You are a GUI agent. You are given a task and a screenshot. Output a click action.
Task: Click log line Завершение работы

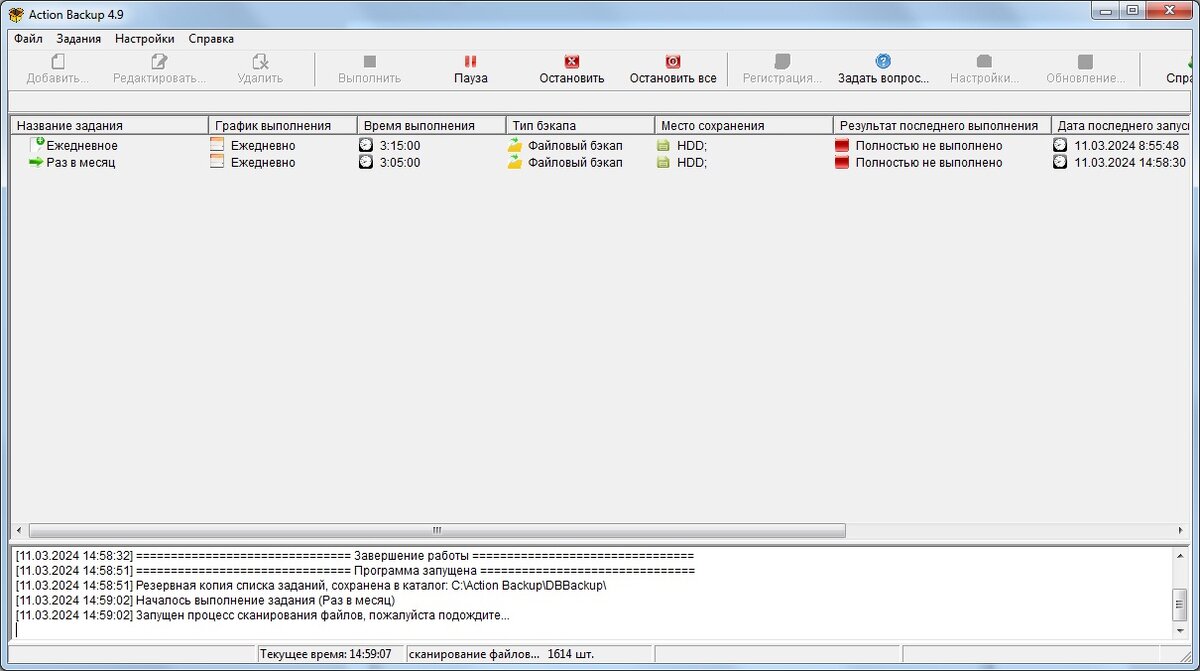[355, 555]
